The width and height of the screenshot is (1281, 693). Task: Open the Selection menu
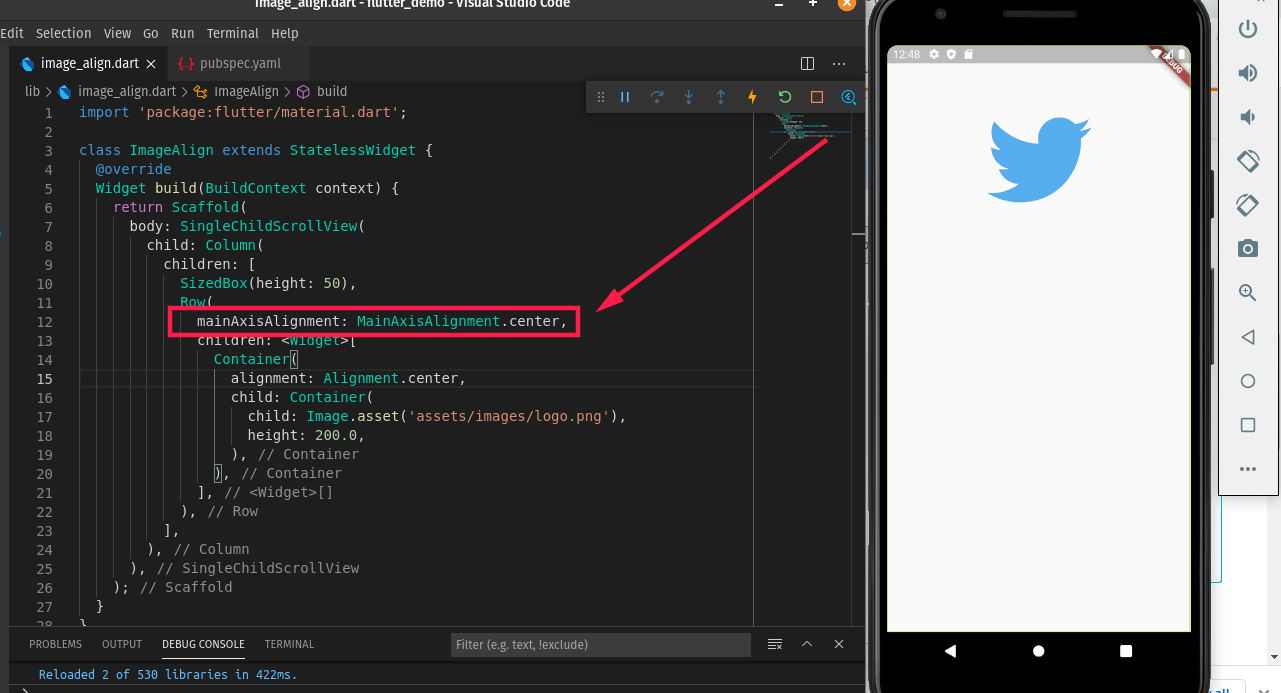click(63, 33)
